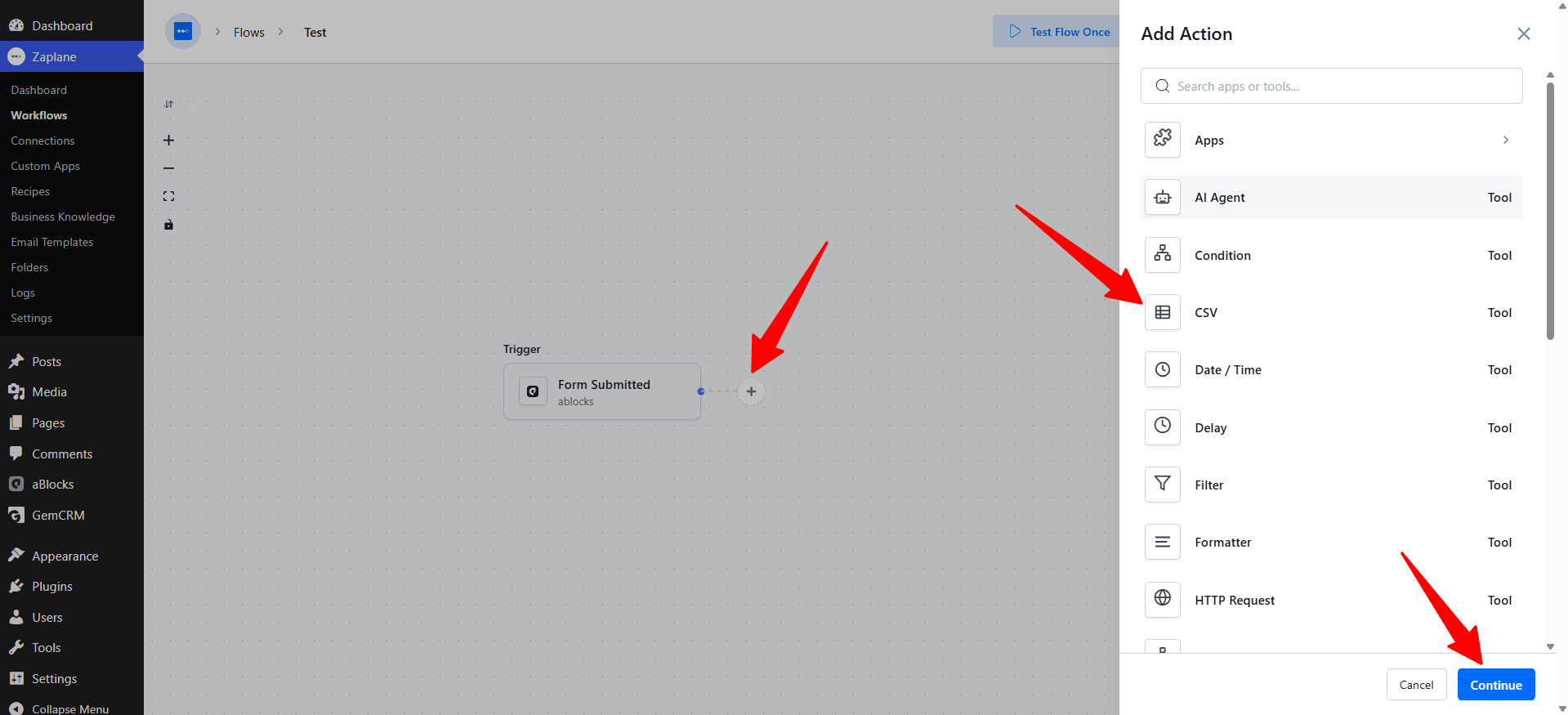Cancel adding an action
This screenshot has width=1568, height=715.
pyautogui.click(x=1416, y=685)
